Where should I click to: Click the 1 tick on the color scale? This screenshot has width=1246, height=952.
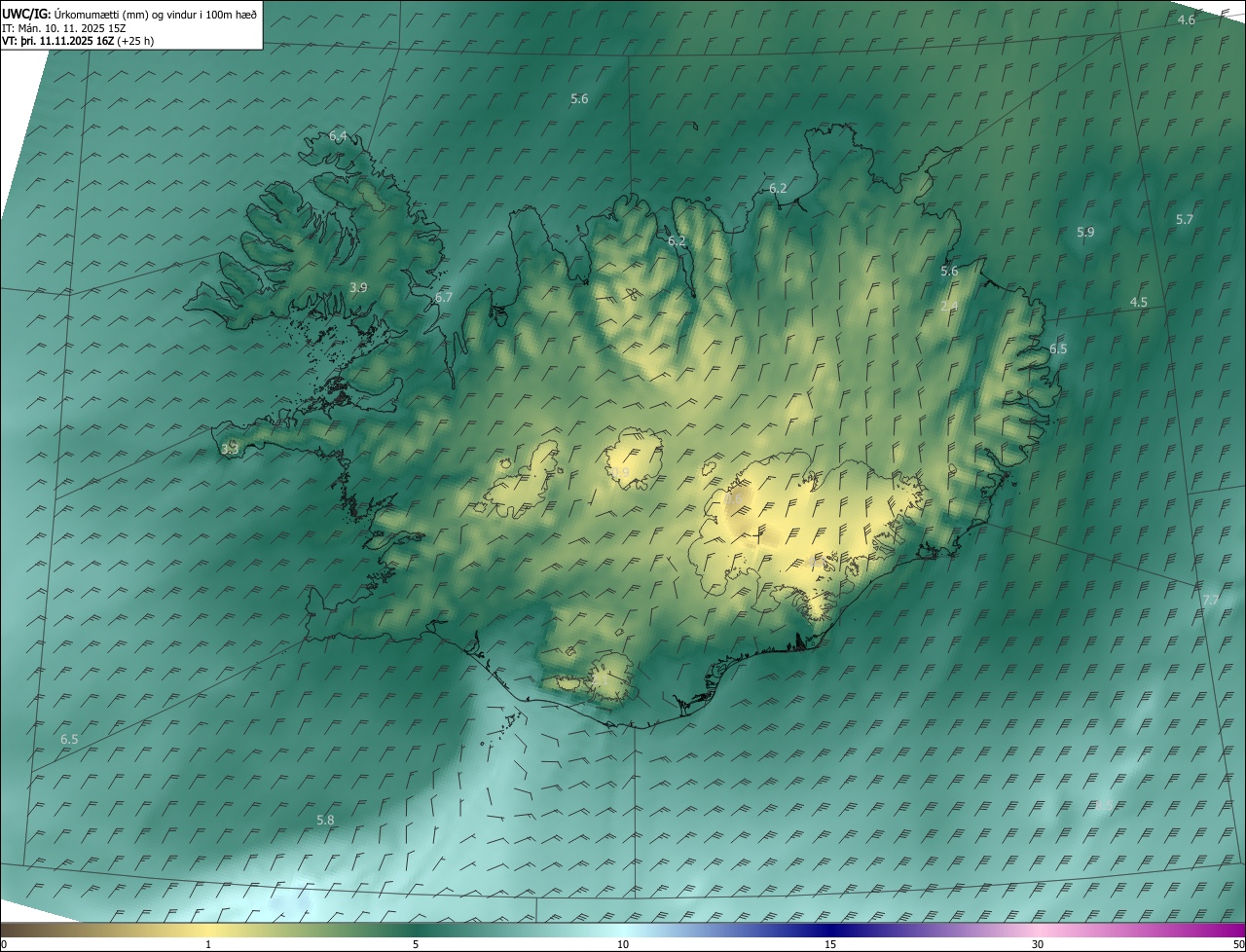pos(208,944)
